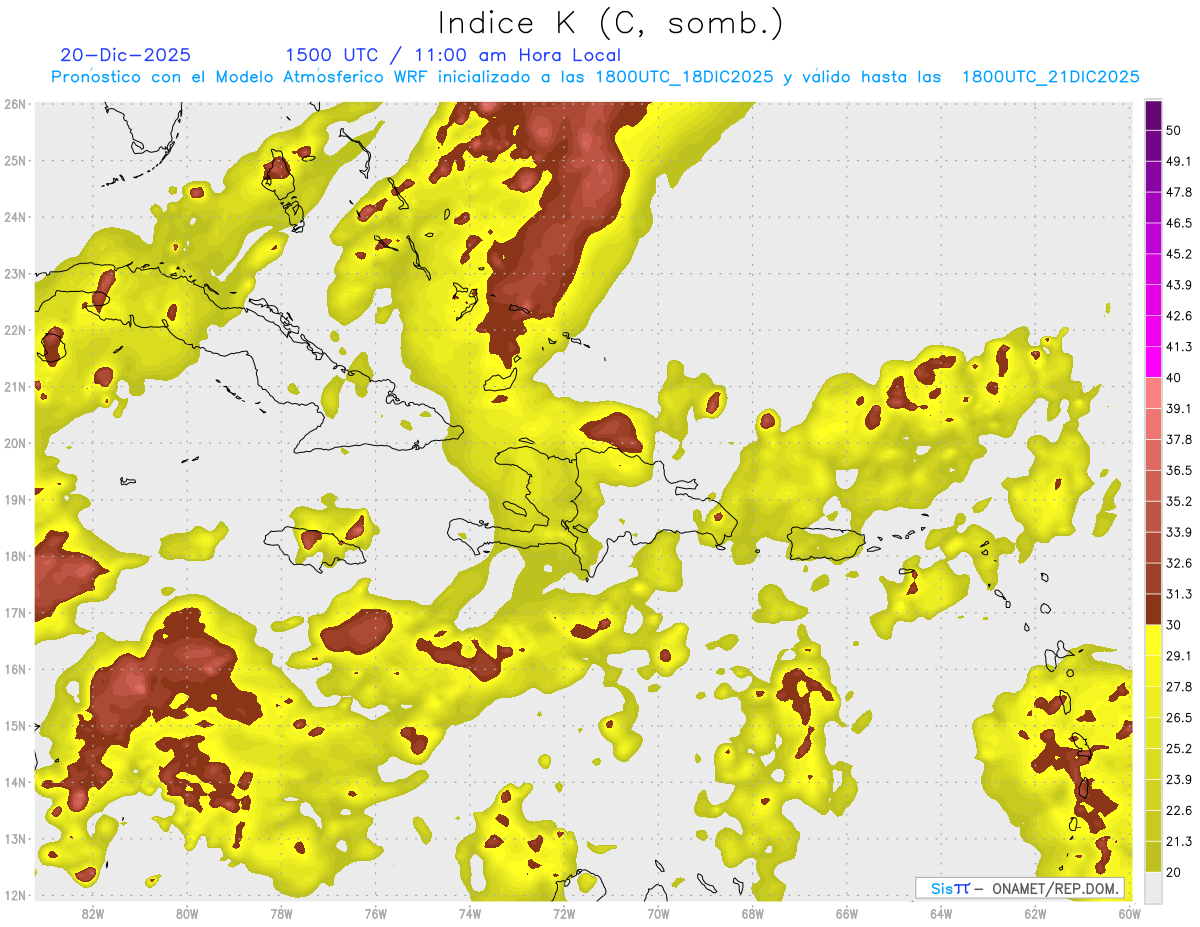
Task: Click the "25.2" value on the color scale
Action: pos(1179,748)
